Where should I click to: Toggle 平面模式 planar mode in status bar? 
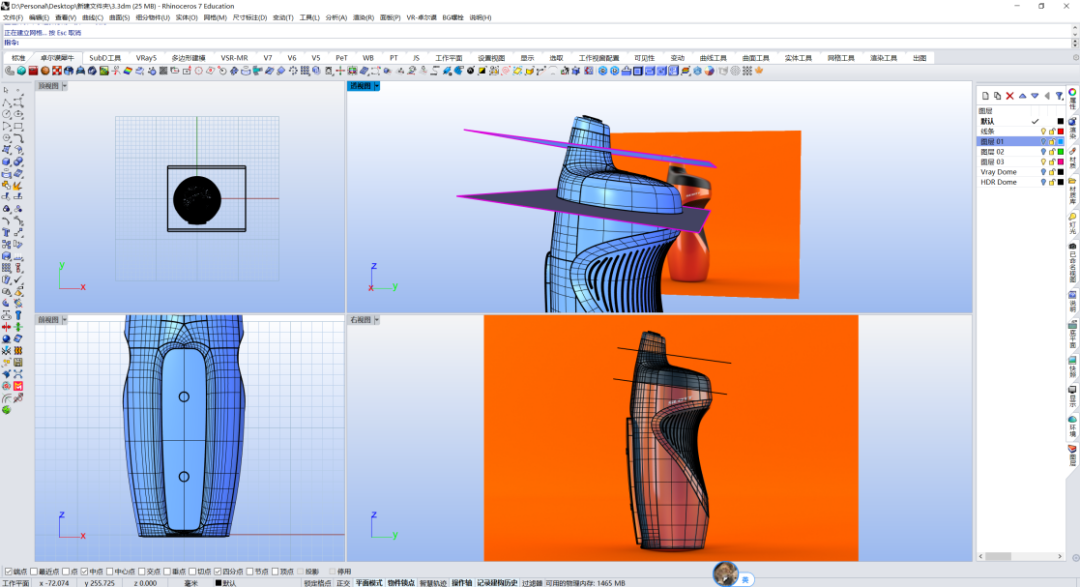[x=368, y=583]
